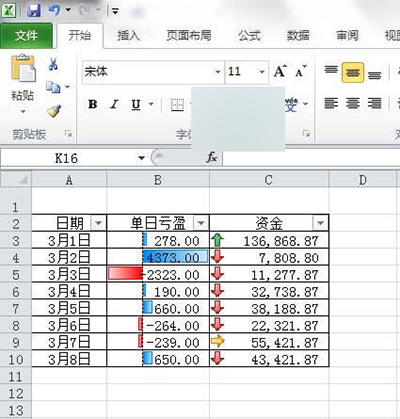Open the font group dialog launcher
Screen dimensions: 400x419
[306, 134]
